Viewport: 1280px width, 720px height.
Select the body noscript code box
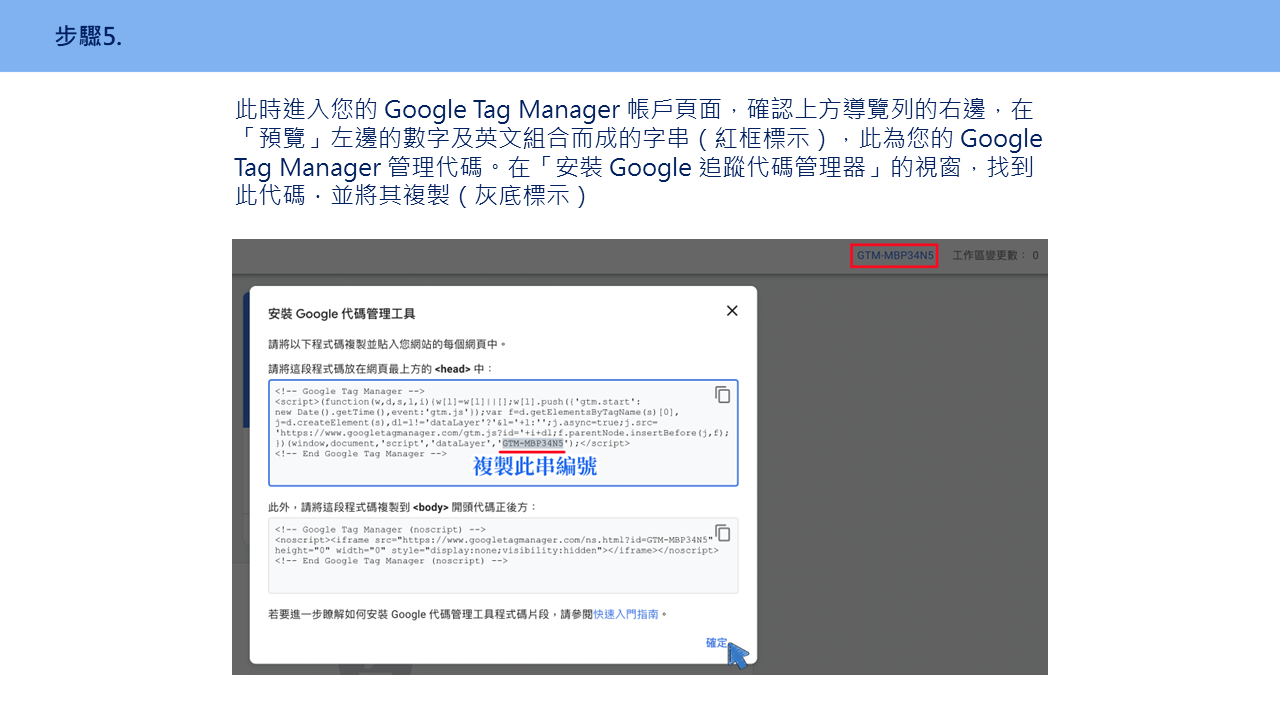(x=503, y=556)
